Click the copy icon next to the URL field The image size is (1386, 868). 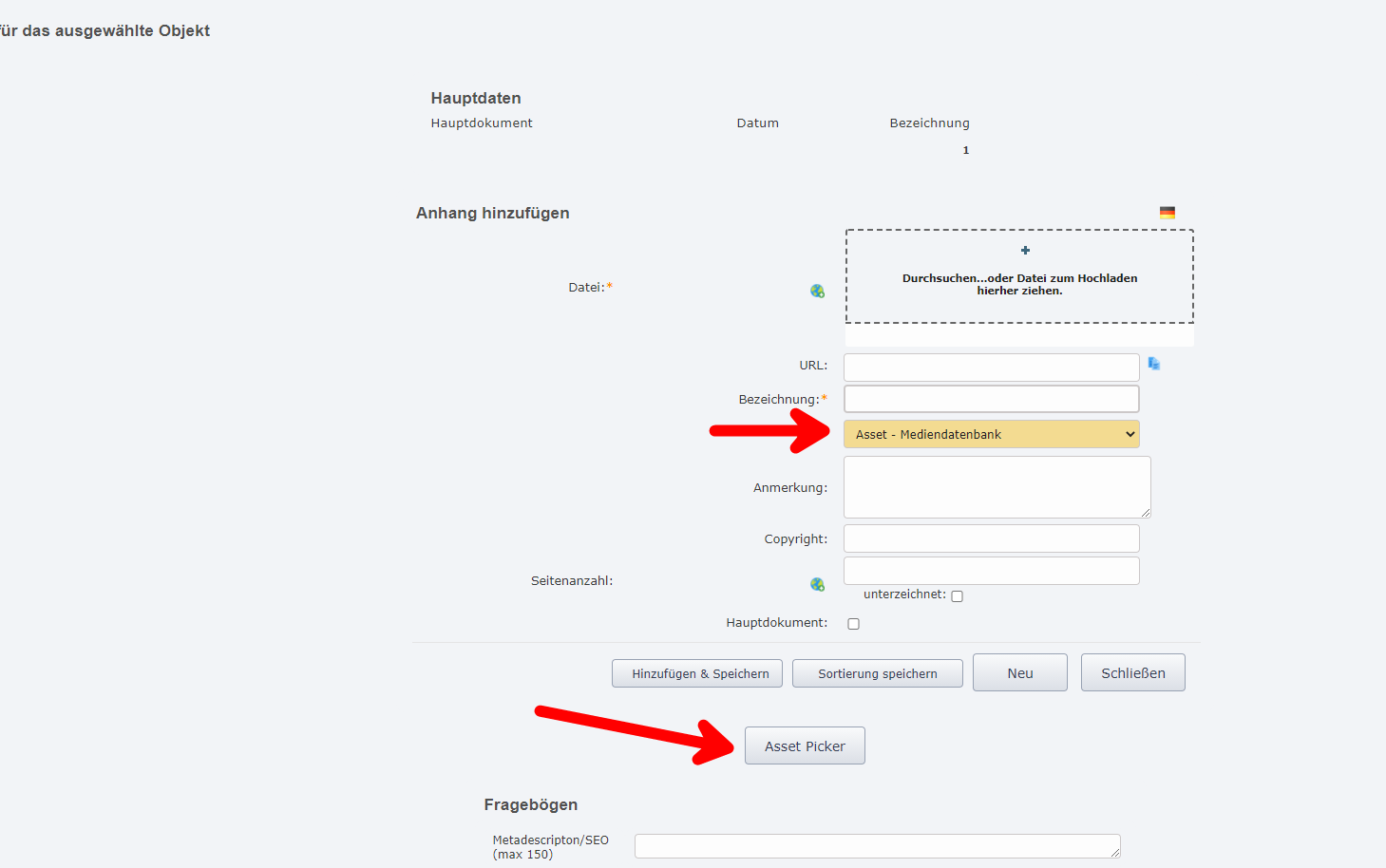(x=1154, y=364)
